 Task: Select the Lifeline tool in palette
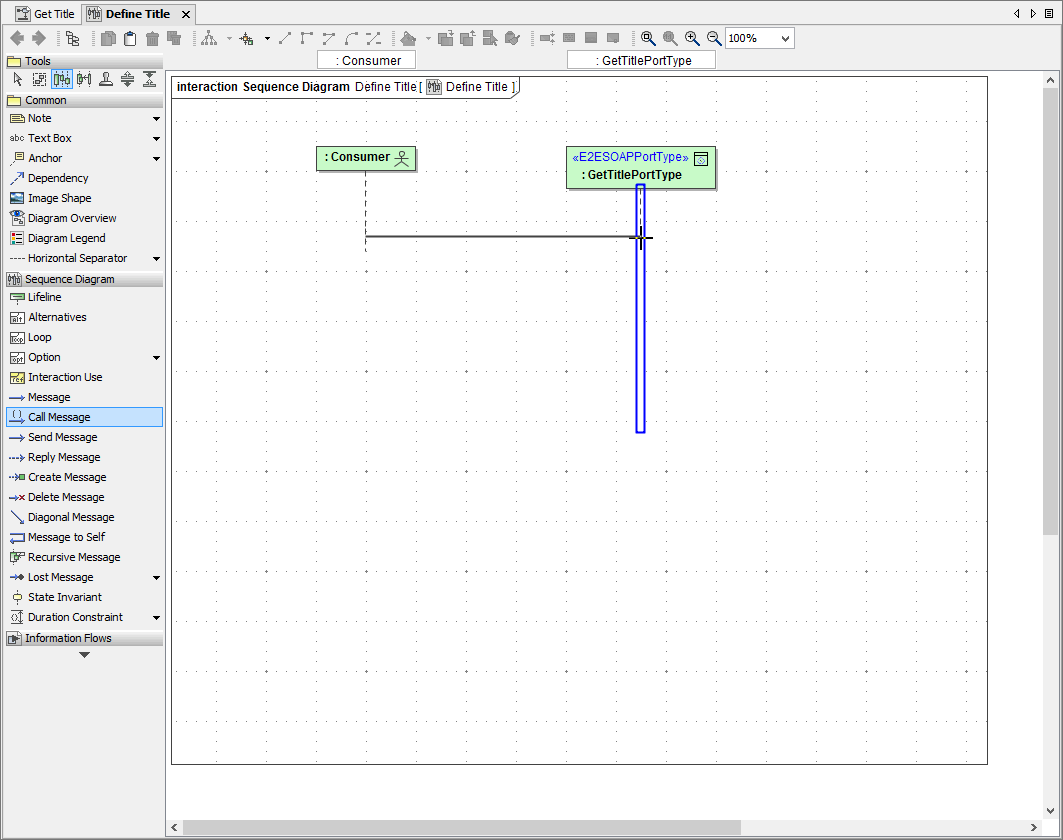click(x=44, y=297)
